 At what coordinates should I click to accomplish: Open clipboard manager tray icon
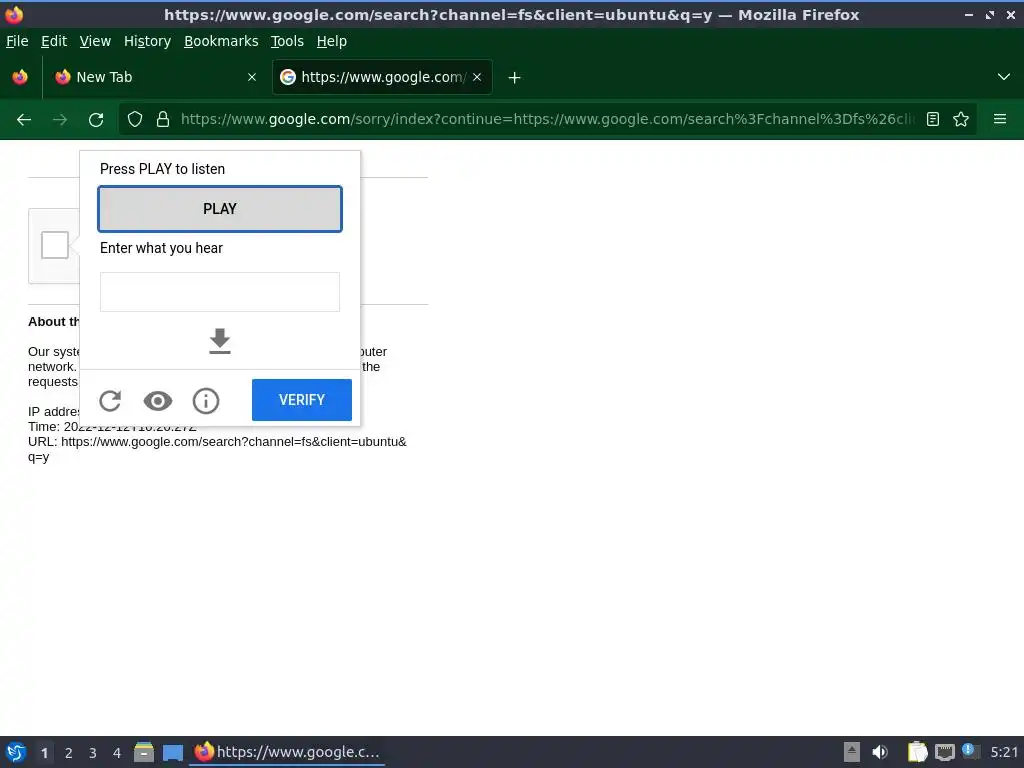coord(918,752)
